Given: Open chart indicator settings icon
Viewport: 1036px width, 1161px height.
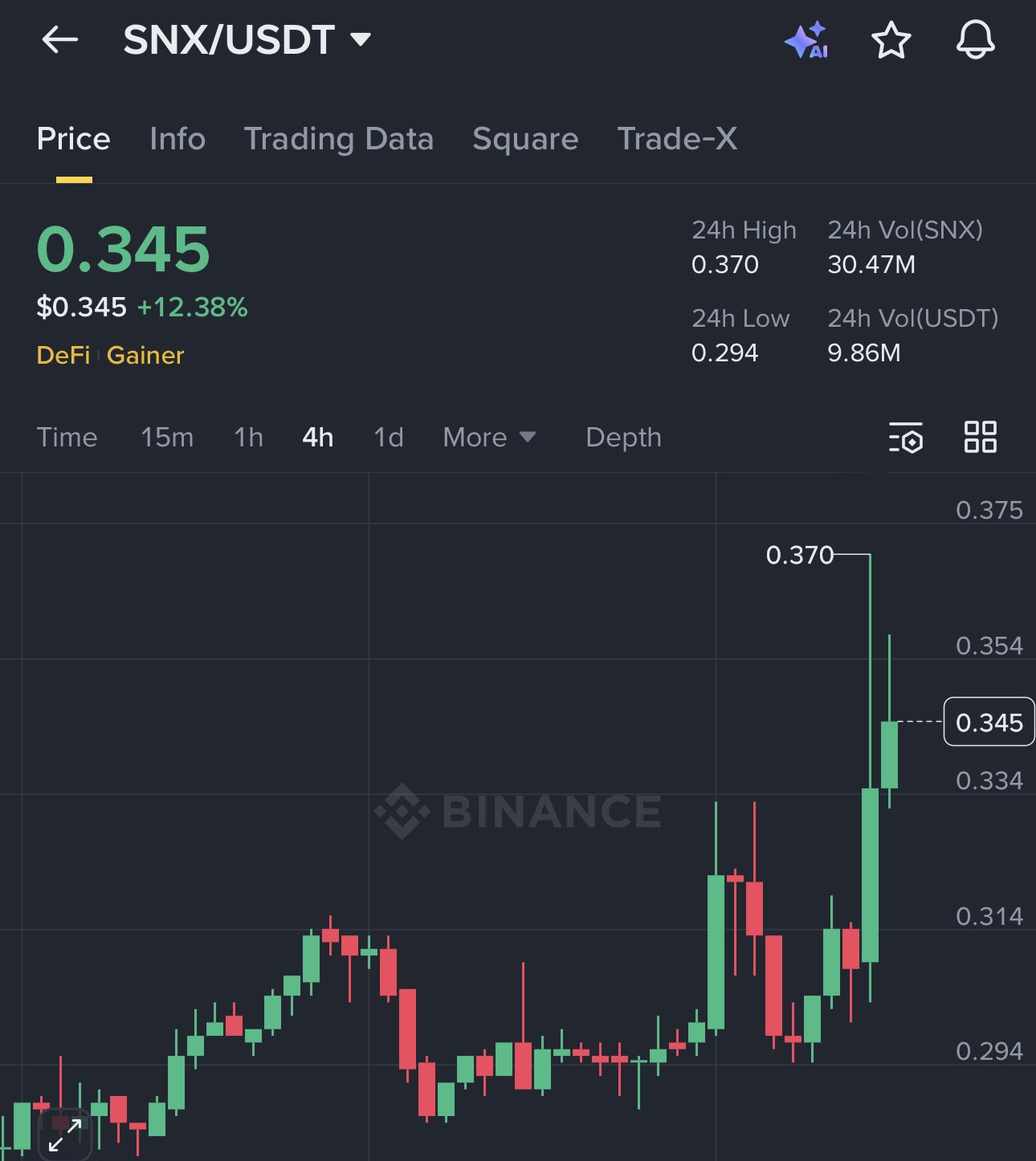Looking at the screenshot, I should (906, 438).
